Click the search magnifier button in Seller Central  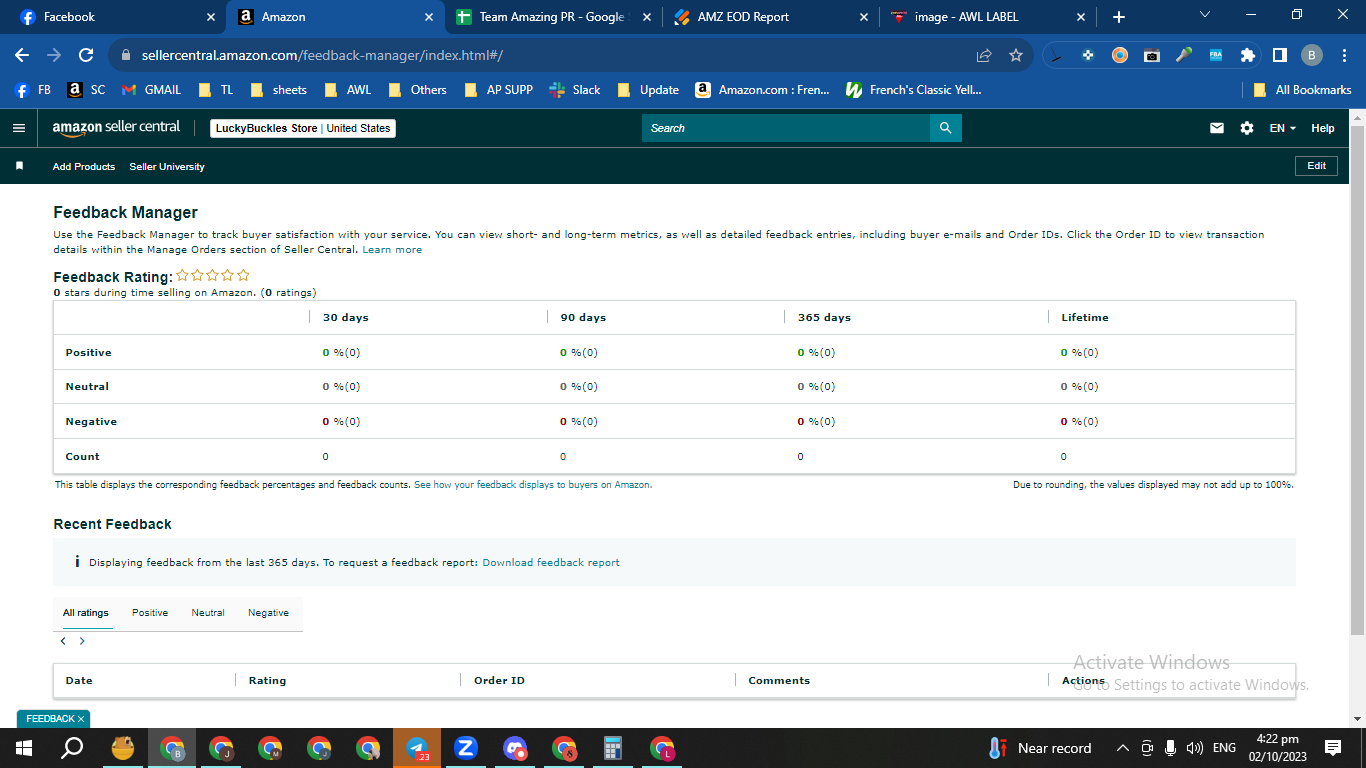945,128
